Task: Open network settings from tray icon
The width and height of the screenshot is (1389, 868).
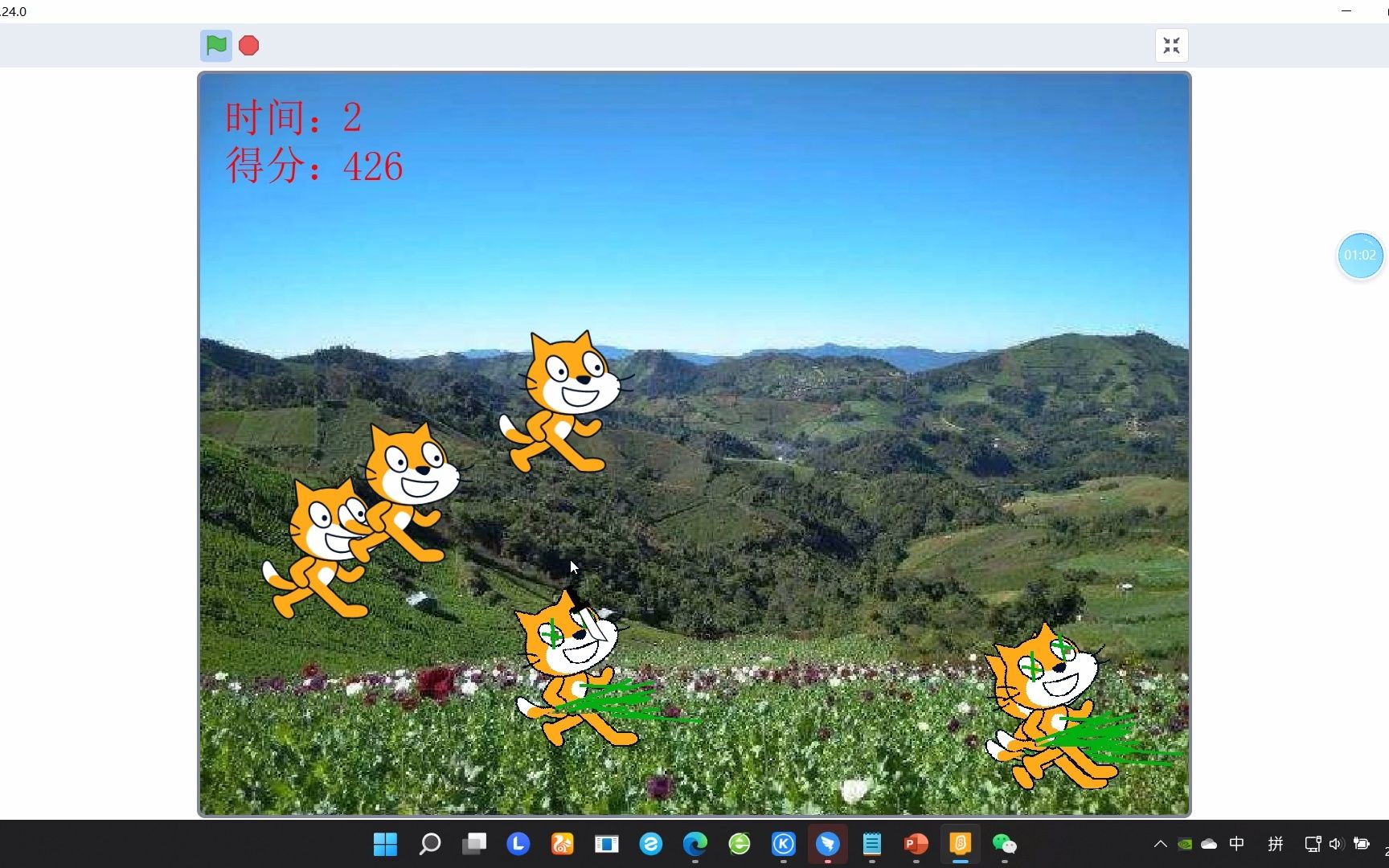Action: pyautogui.click(x=1313, y=844)
